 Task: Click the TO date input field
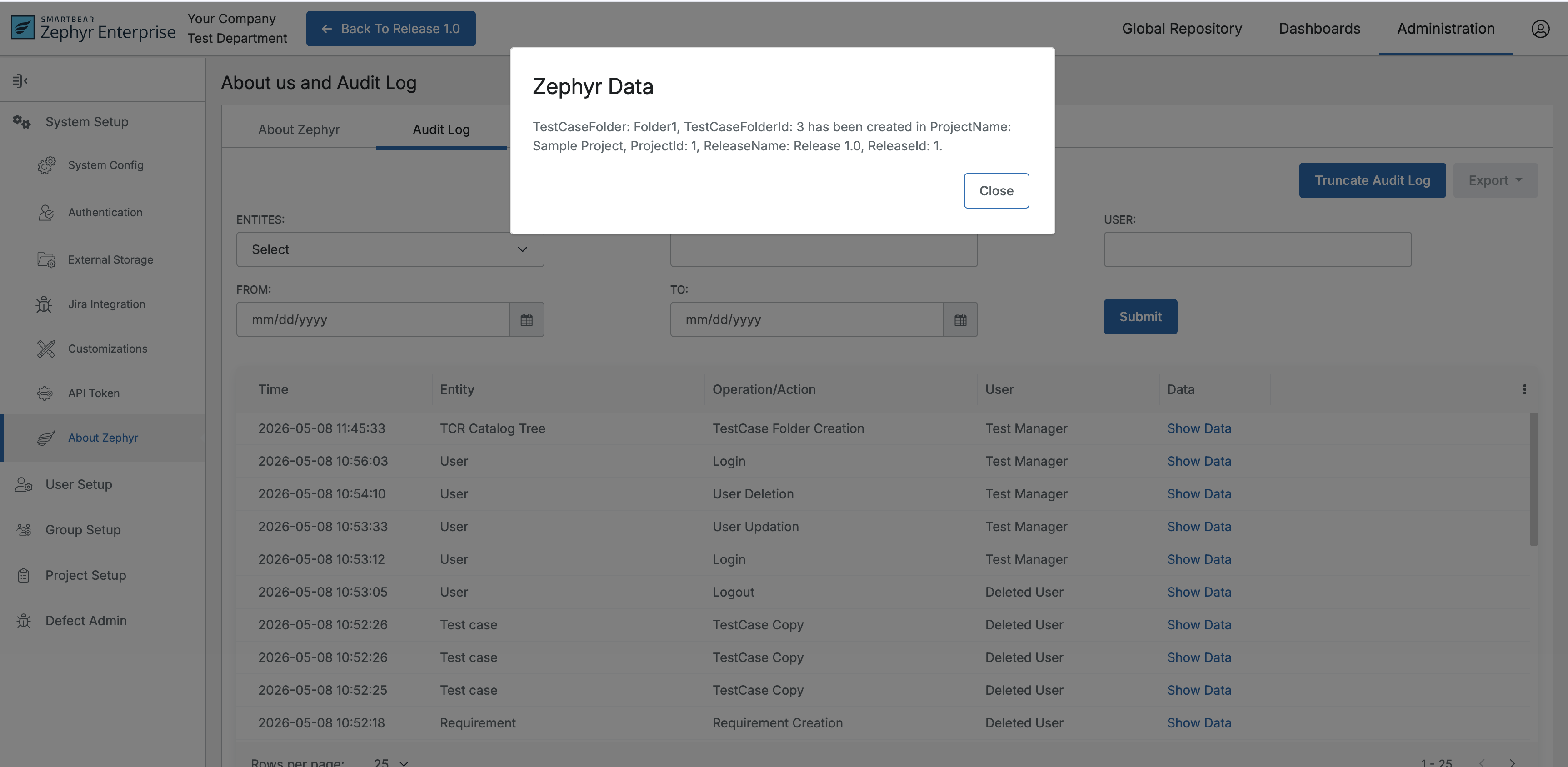tap(807, 319)
